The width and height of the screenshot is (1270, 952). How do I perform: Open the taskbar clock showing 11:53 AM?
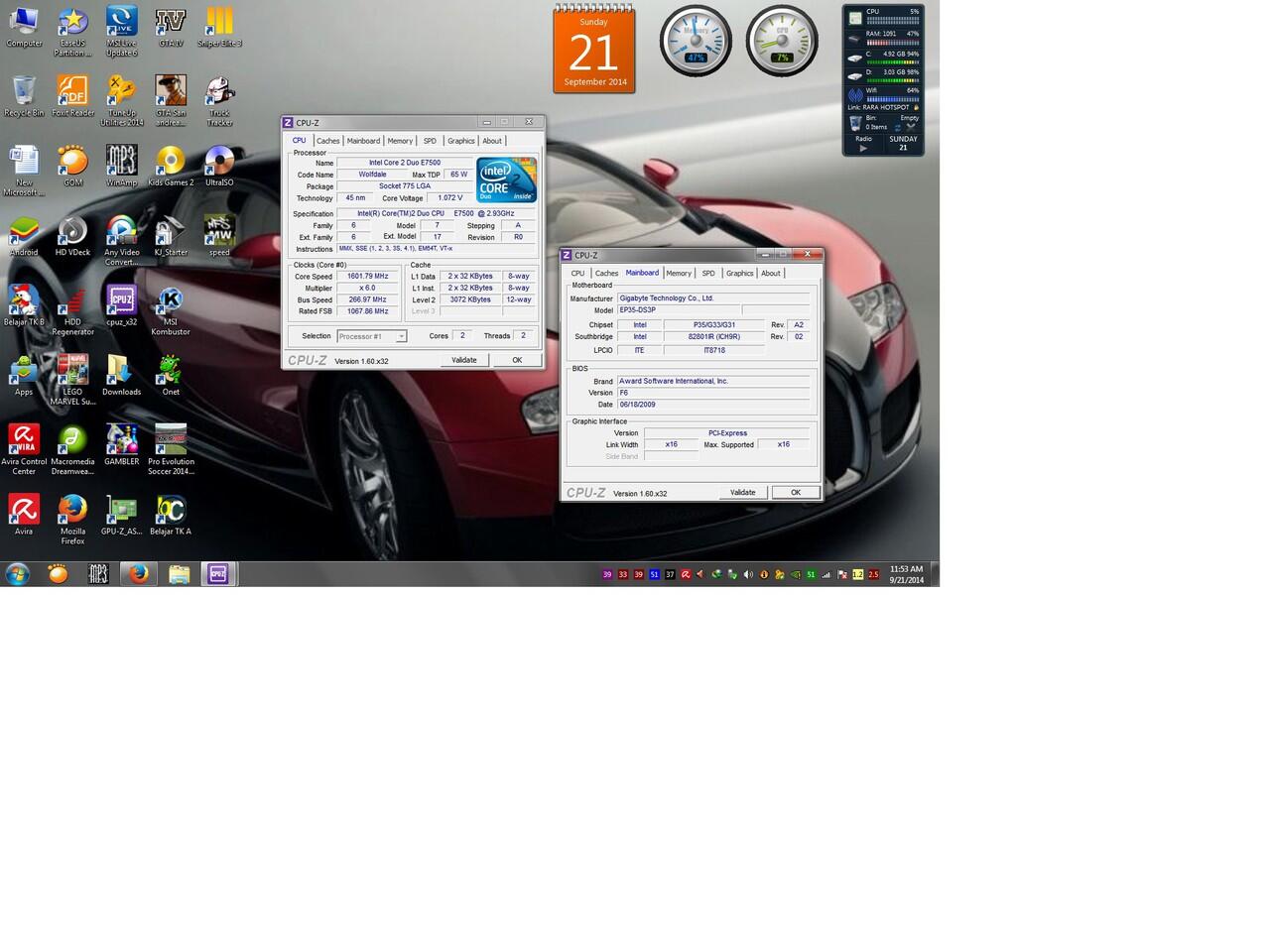(906, 574)
